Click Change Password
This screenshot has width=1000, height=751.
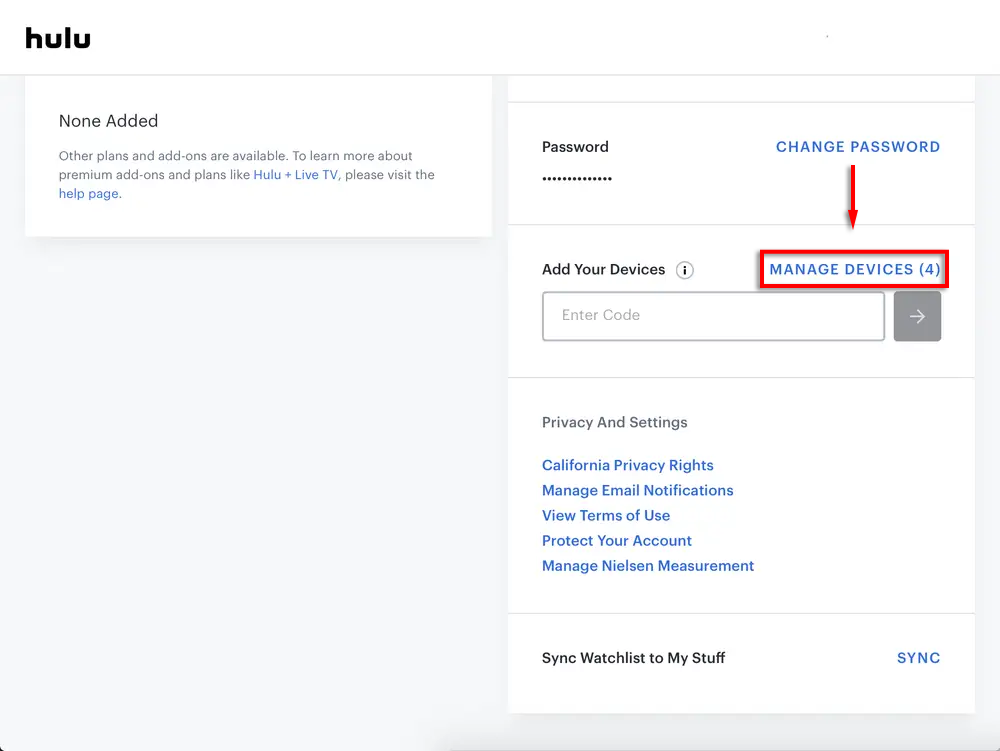click(857, 147)
